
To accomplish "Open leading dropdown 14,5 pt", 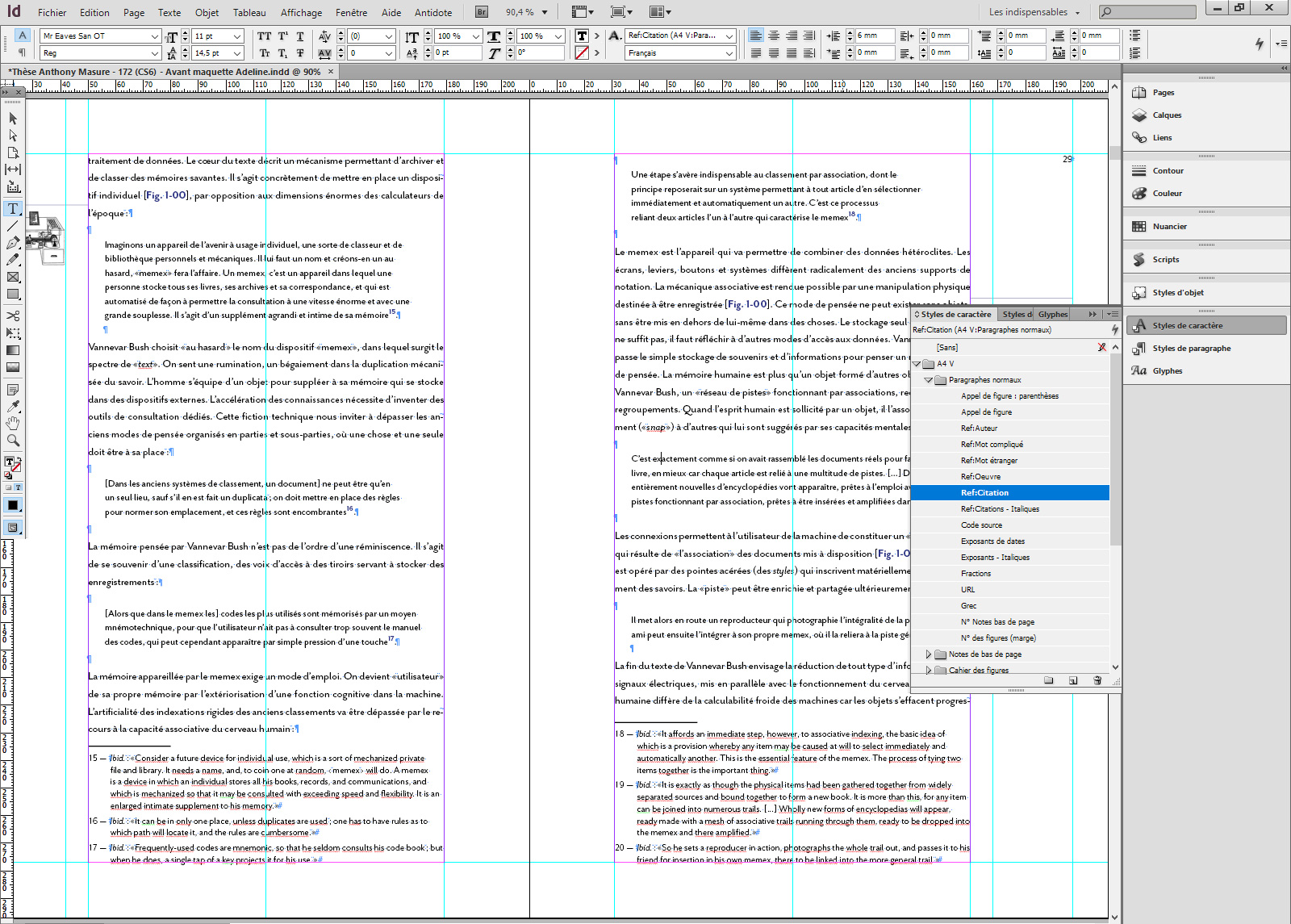I will [x=237, y=53].
